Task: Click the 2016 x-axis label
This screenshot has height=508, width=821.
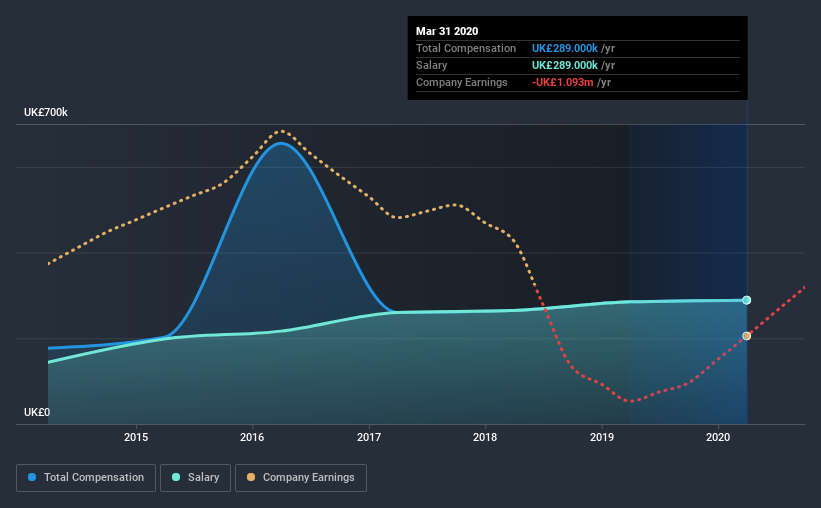Action: [252, 437]
